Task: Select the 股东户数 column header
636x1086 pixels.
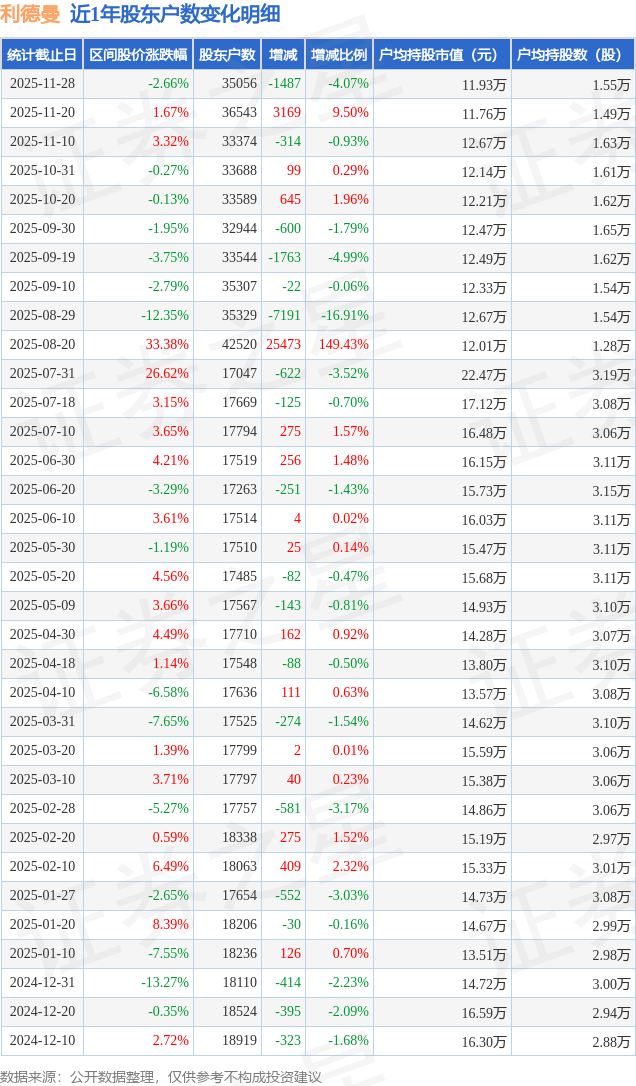Action: [227, 55]
